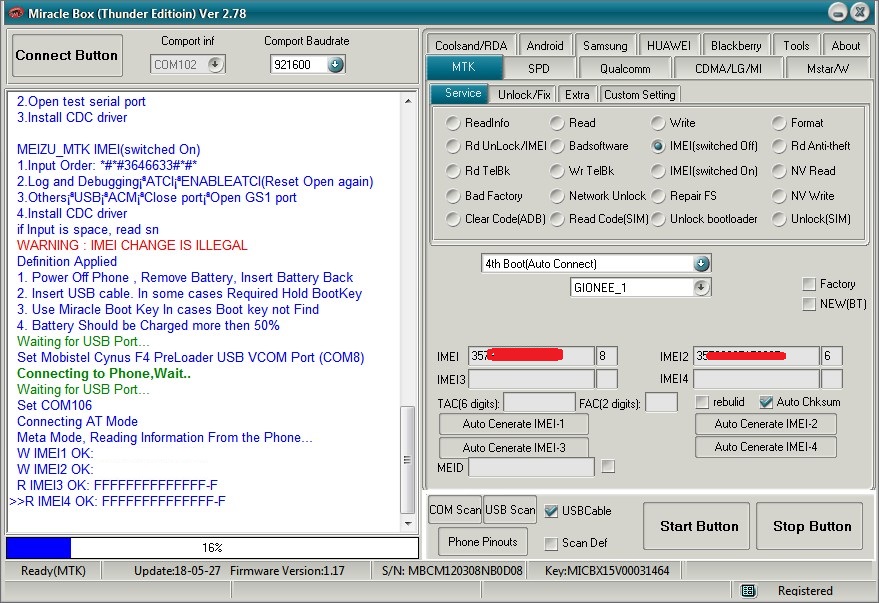
Task: Click Auto Cenerate IMEI-3 button
Action: click(513, 447)
